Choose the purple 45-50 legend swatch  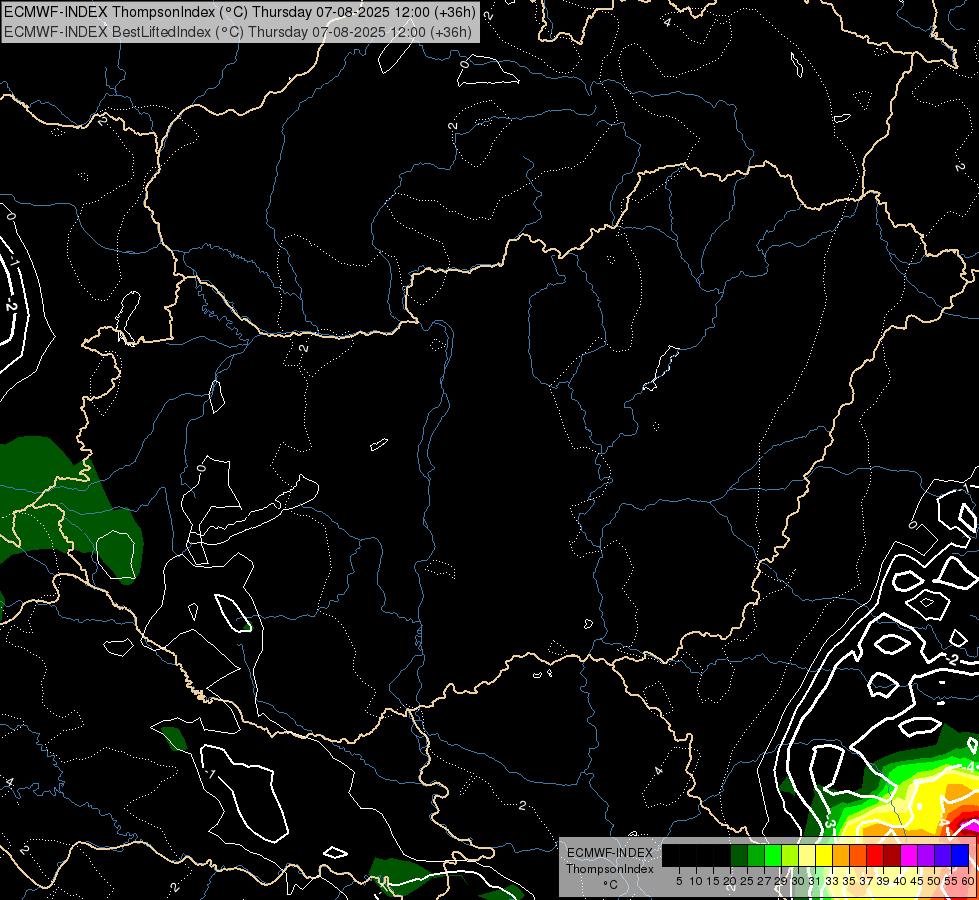click(926, 855)
